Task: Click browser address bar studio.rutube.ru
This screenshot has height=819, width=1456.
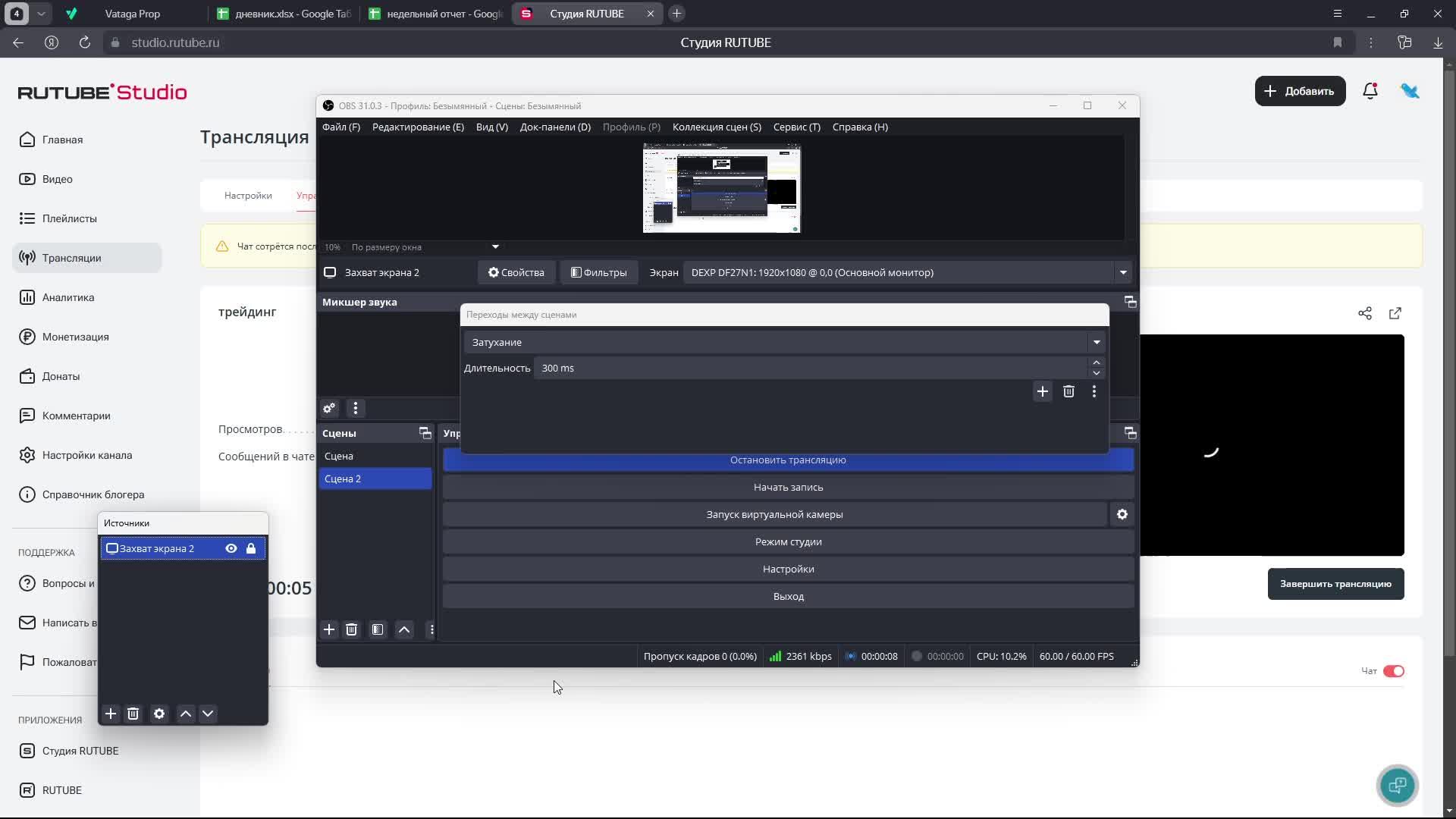Action: pyautogui.click(x=175, y=42)
